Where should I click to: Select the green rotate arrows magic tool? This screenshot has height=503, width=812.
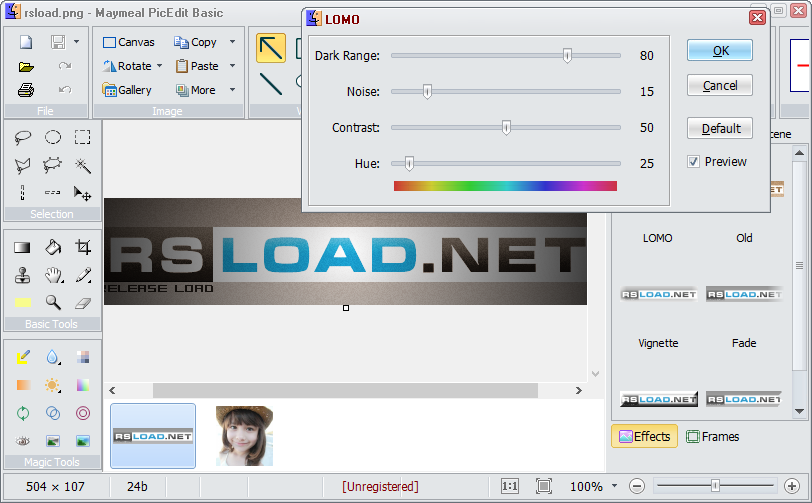[x=22, y=413]
